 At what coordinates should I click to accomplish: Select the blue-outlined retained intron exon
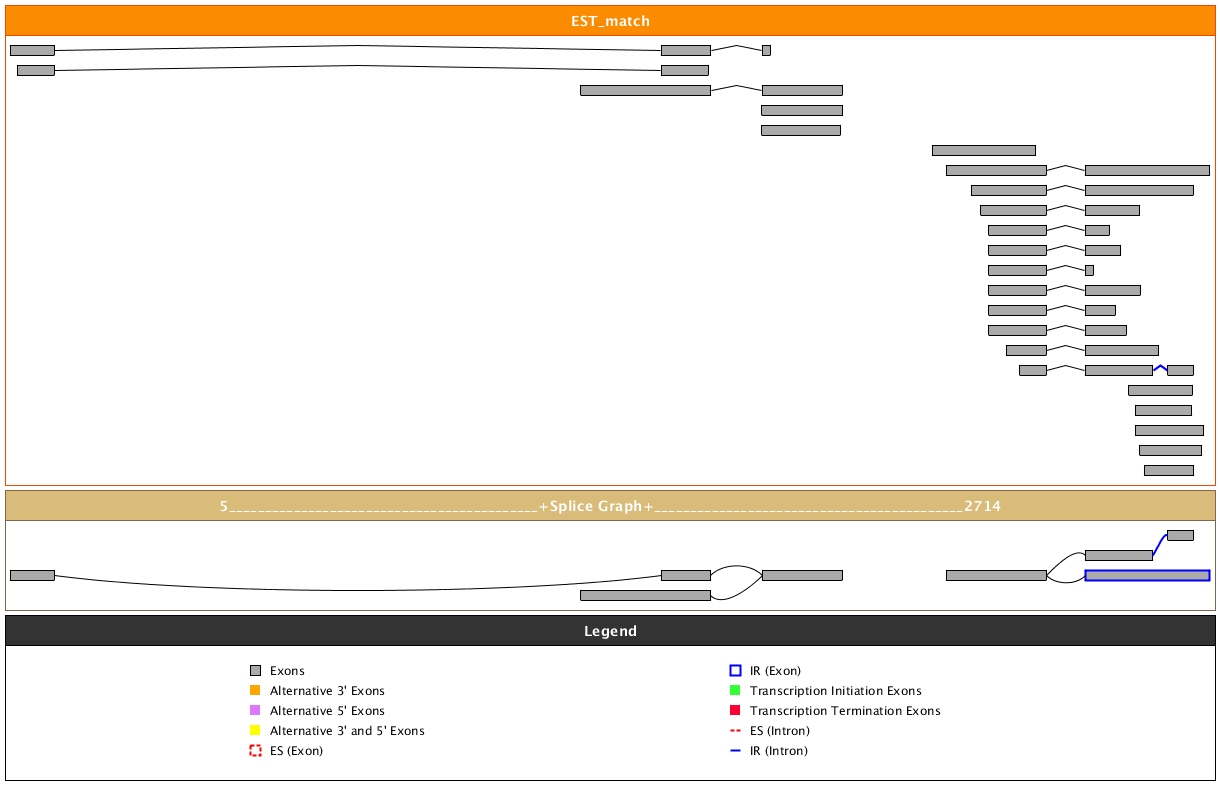point(1147,575)
